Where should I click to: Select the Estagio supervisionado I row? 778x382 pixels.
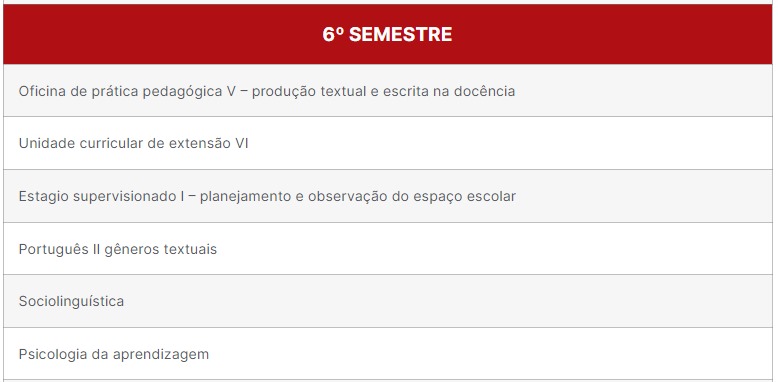click(x=388, y=196)
